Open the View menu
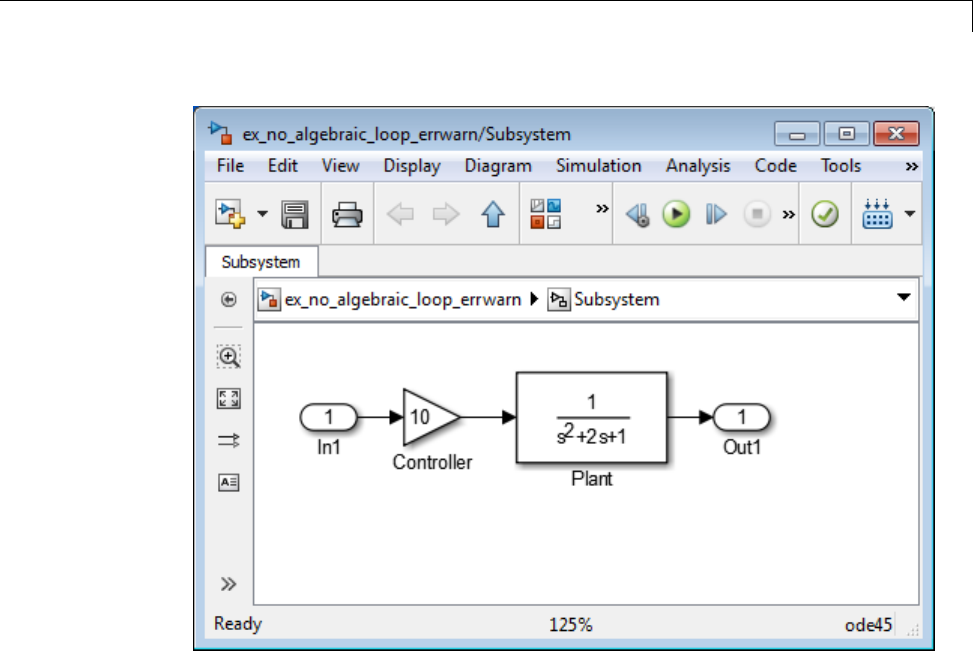The height and width of the screenshot is (651, 973). [340, 166]
